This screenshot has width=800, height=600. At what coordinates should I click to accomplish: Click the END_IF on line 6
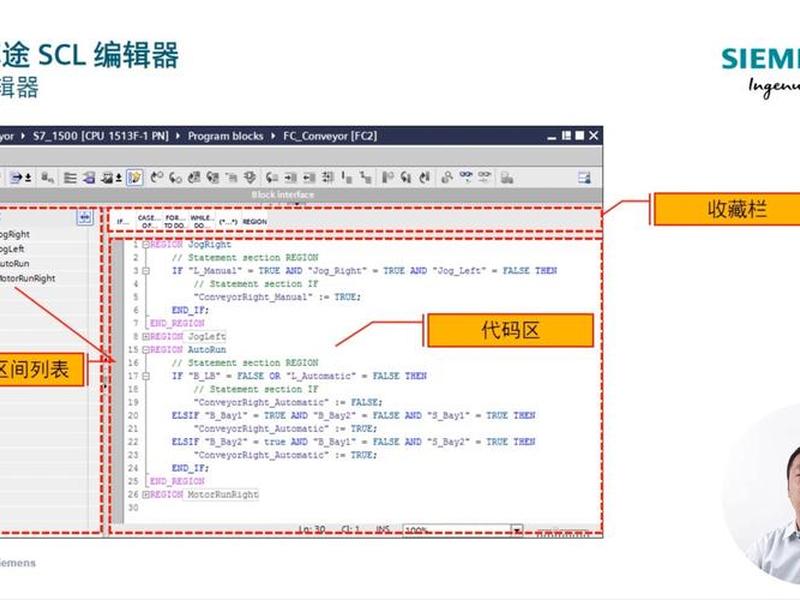[x=190, y=310]
